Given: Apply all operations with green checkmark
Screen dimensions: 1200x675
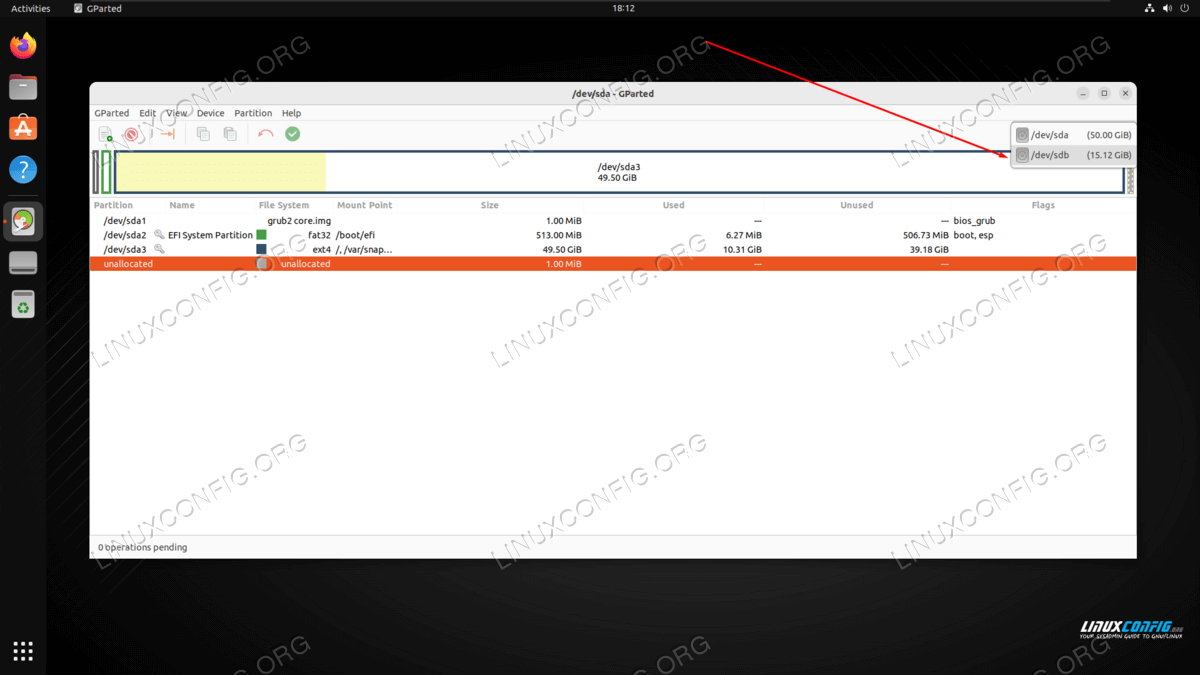Looking at the screenshot, I should tap(292, 134).
